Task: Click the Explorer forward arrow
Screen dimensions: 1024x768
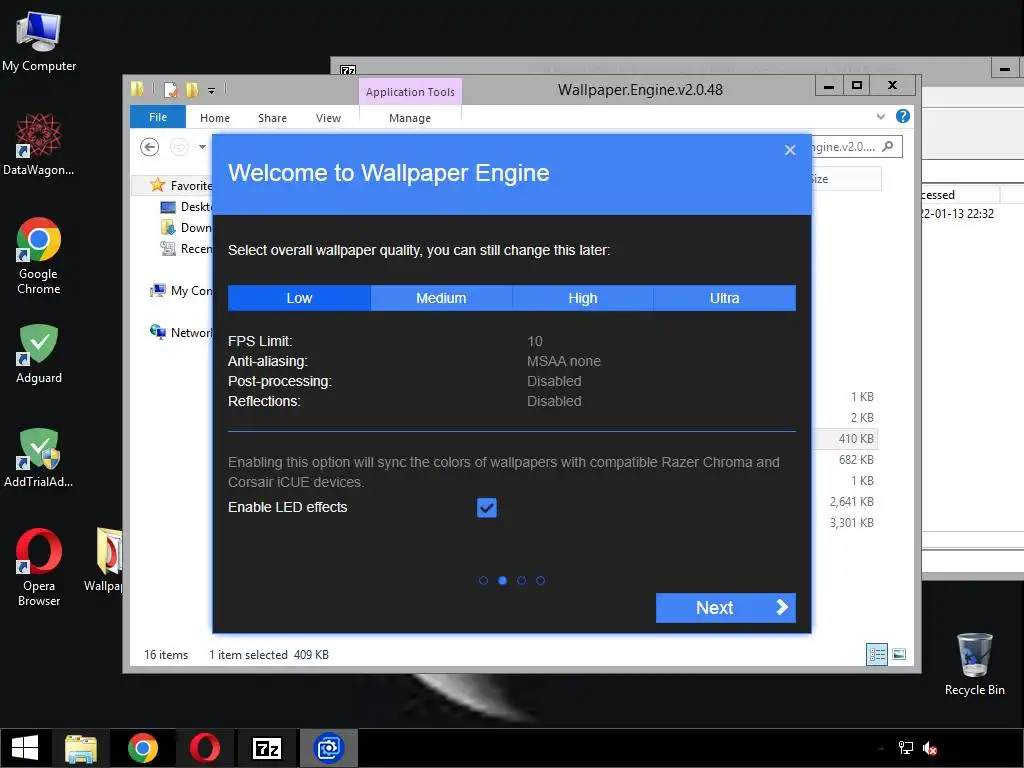Action: click(x=179, y=147)
